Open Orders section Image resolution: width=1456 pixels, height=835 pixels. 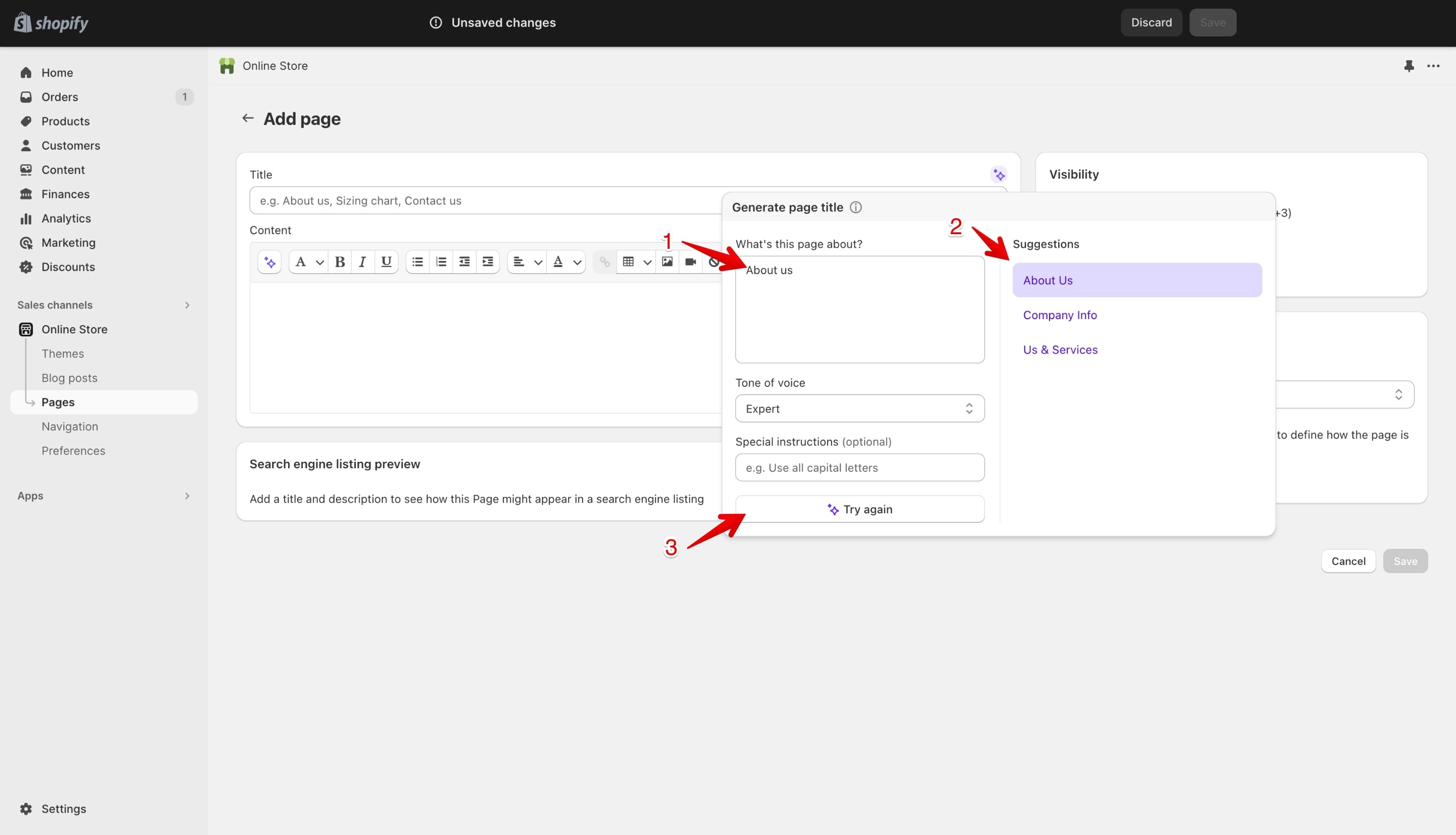click(60, 97)
